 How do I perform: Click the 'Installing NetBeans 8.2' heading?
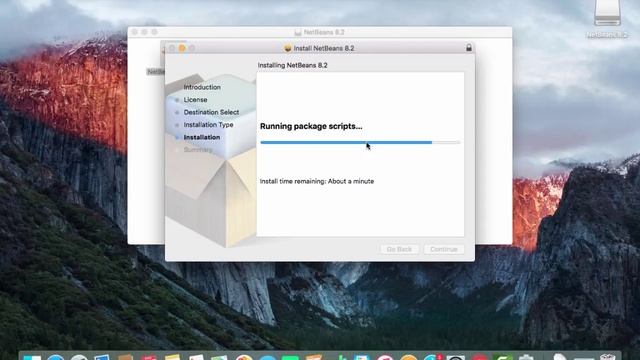(x=293, y=65)
